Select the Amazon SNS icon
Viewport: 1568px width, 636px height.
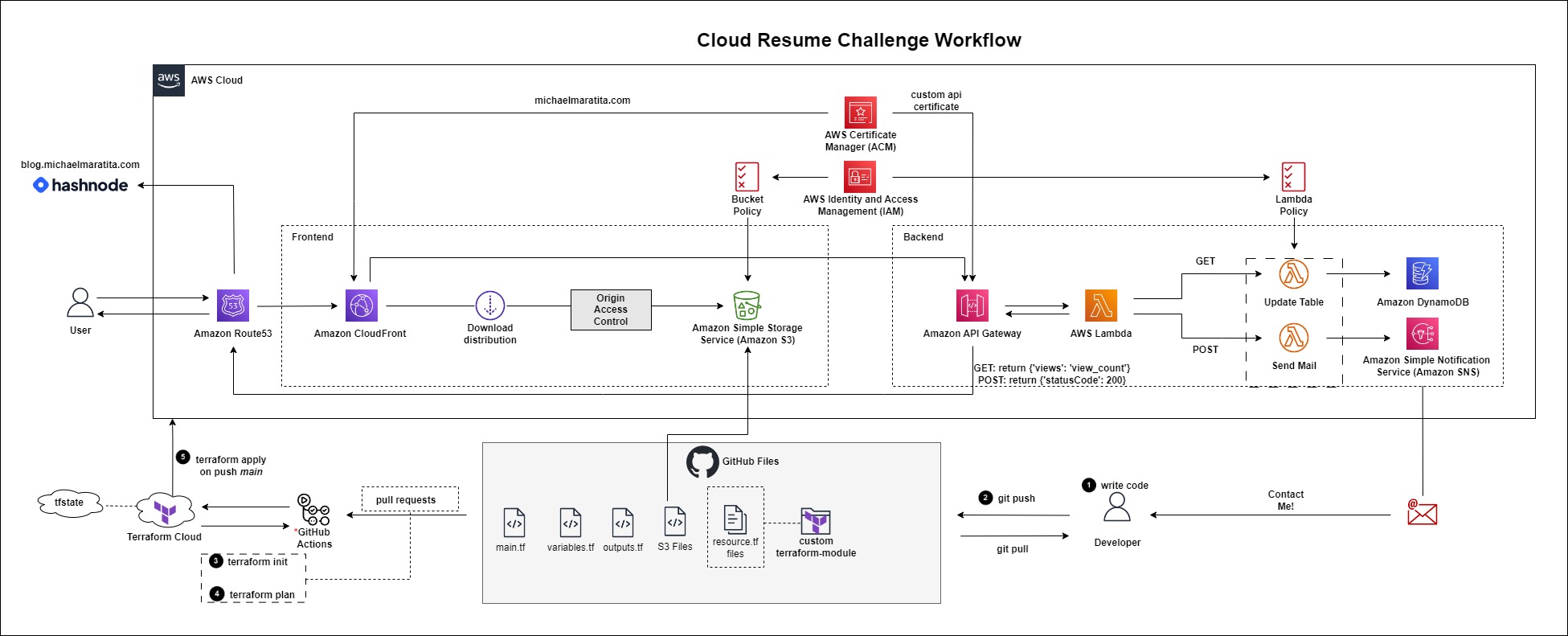[1423, 334]
